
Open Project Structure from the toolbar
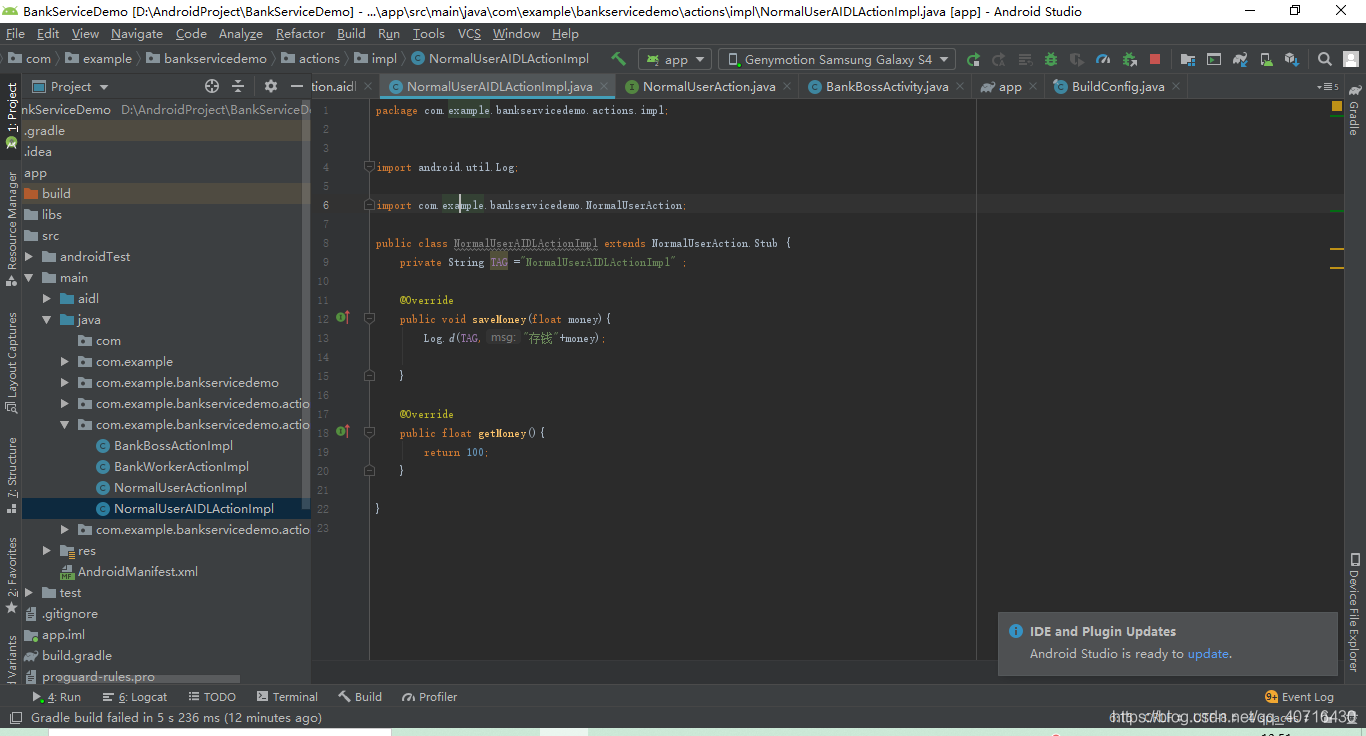click(x=1187, y=59)
